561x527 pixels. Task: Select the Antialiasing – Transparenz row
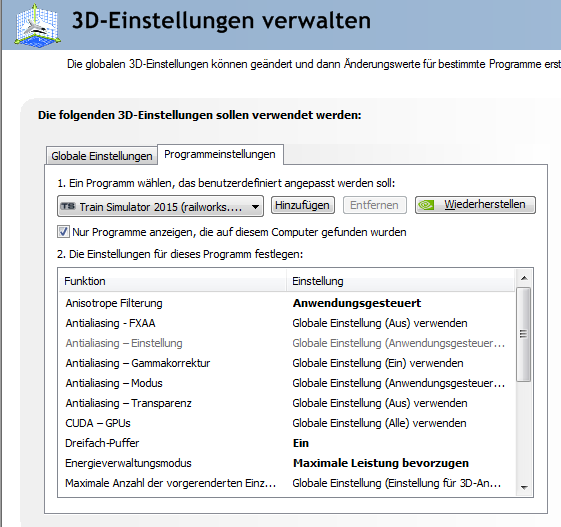287,403
